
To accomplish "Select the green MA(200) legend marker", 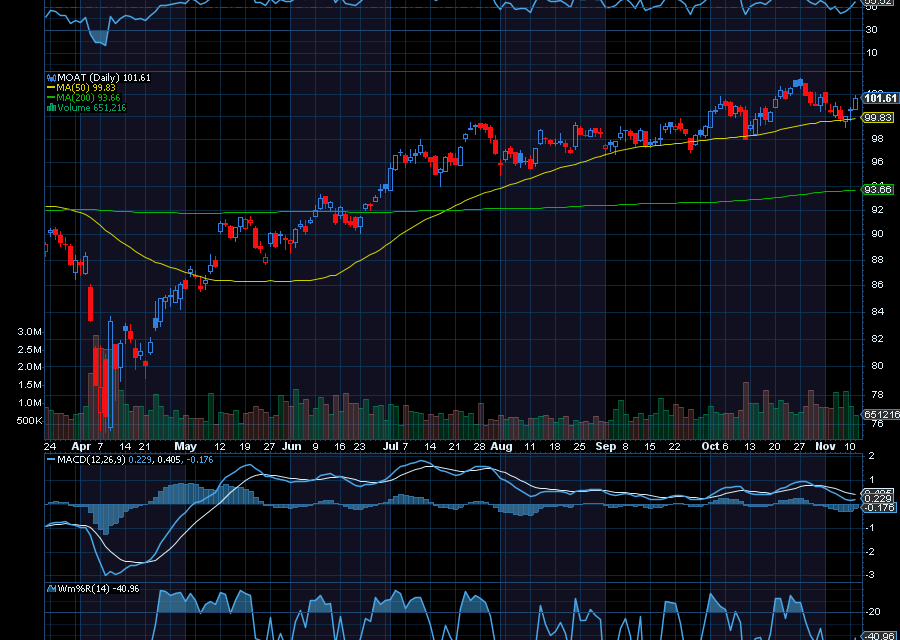I will (51, 99).
